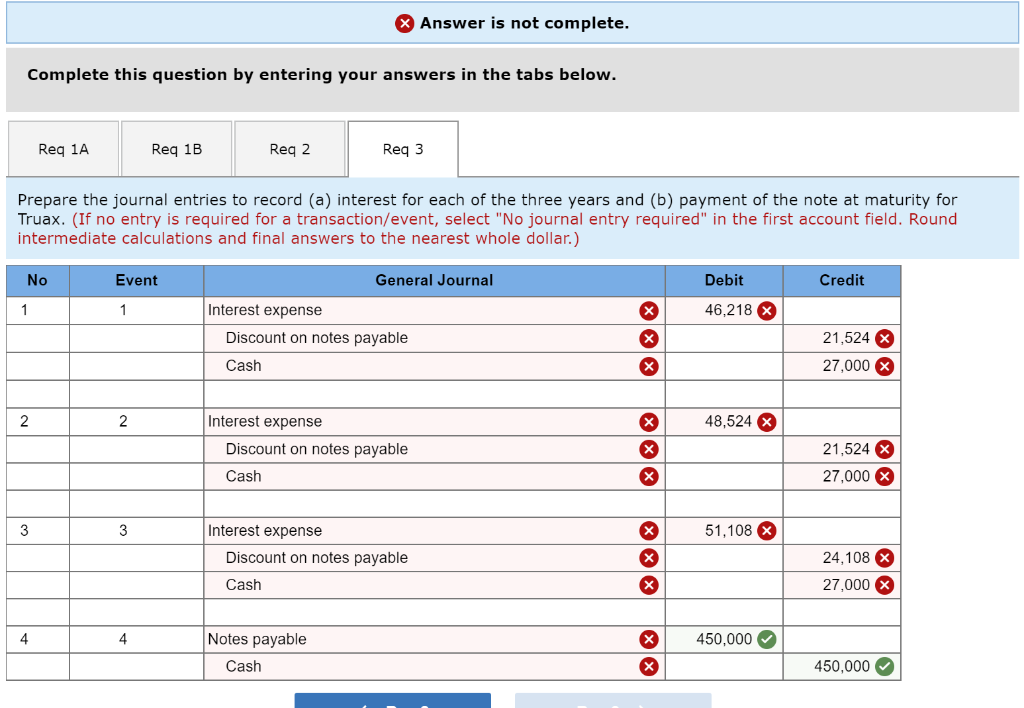The height and width of the screenshot is (708, 1024).
Task: Click the incorrect icon on entry 3 Discount on notes payable account
Action: tap(648, 558)
